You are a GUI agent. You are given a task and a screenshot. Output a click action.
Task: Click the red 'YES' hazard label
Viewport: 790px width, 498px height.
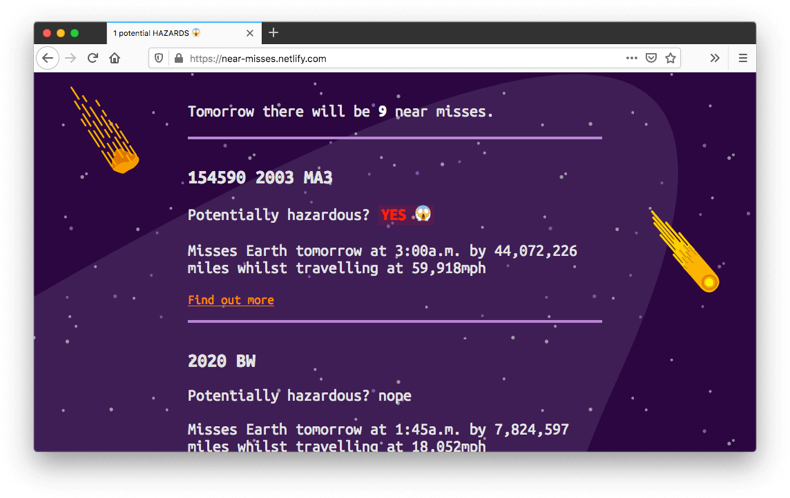click(x=393, y=215)
